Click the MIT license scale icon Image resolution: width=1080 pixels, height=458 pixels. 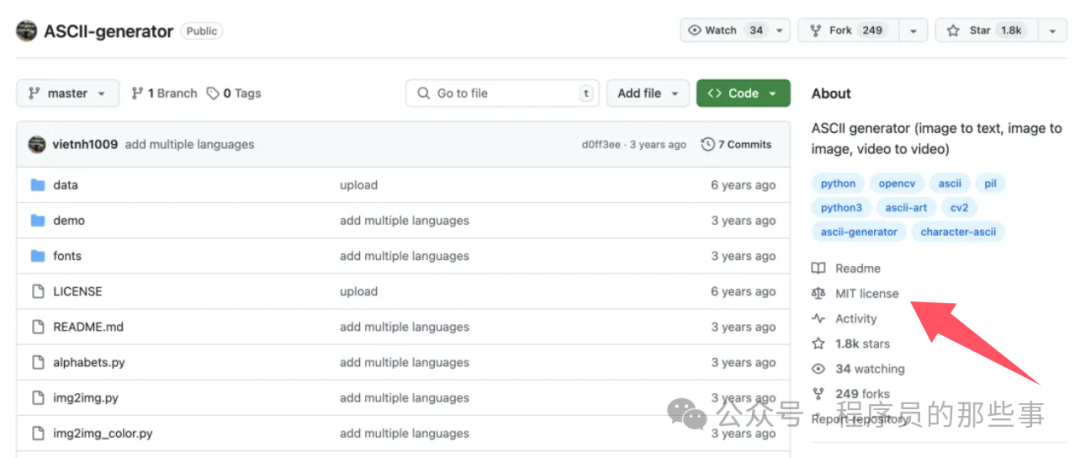click(819, 294)
